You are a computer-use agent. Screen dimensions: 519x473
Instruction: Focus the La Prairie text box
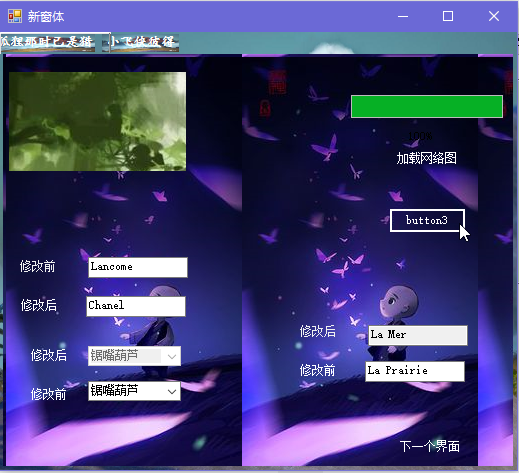415,371
